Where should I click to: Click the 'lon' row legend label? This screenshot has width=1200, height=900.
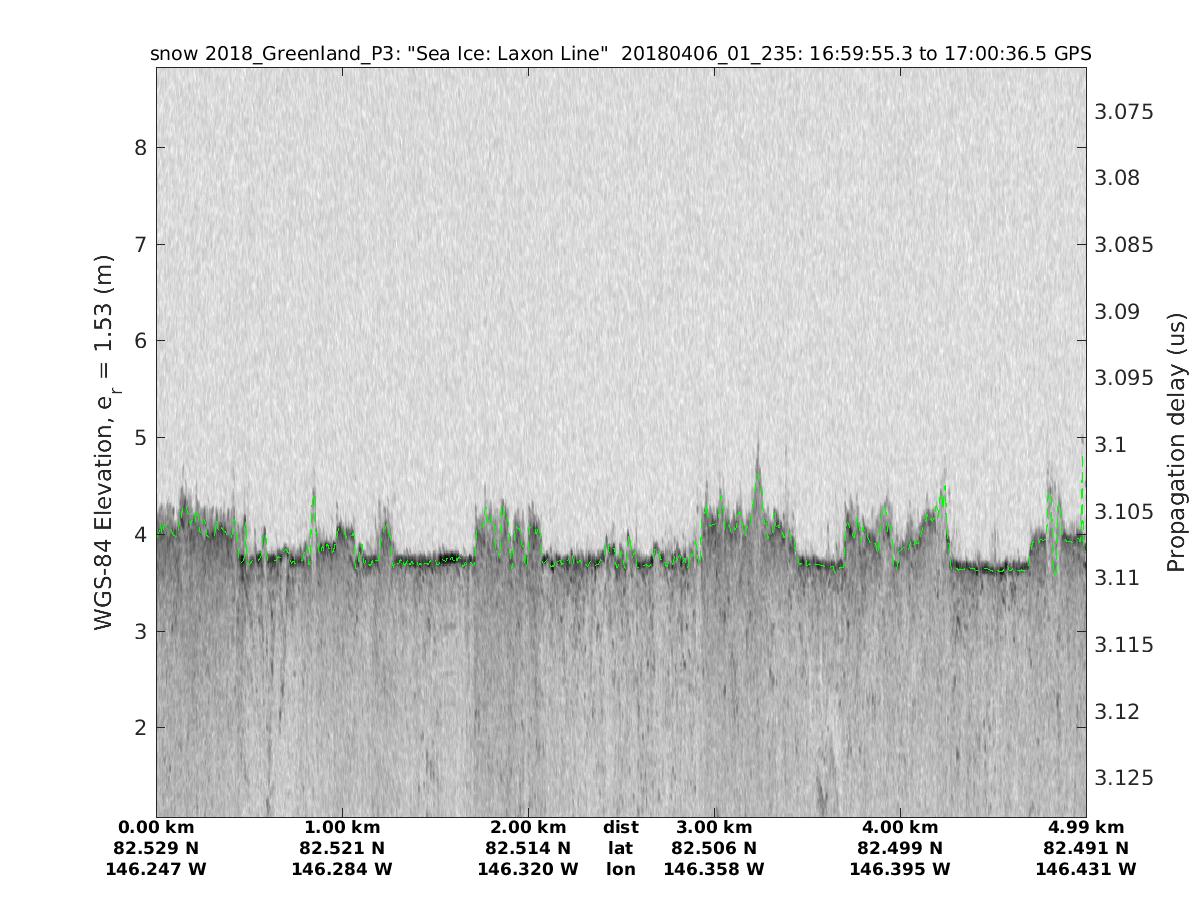point(620,870)
